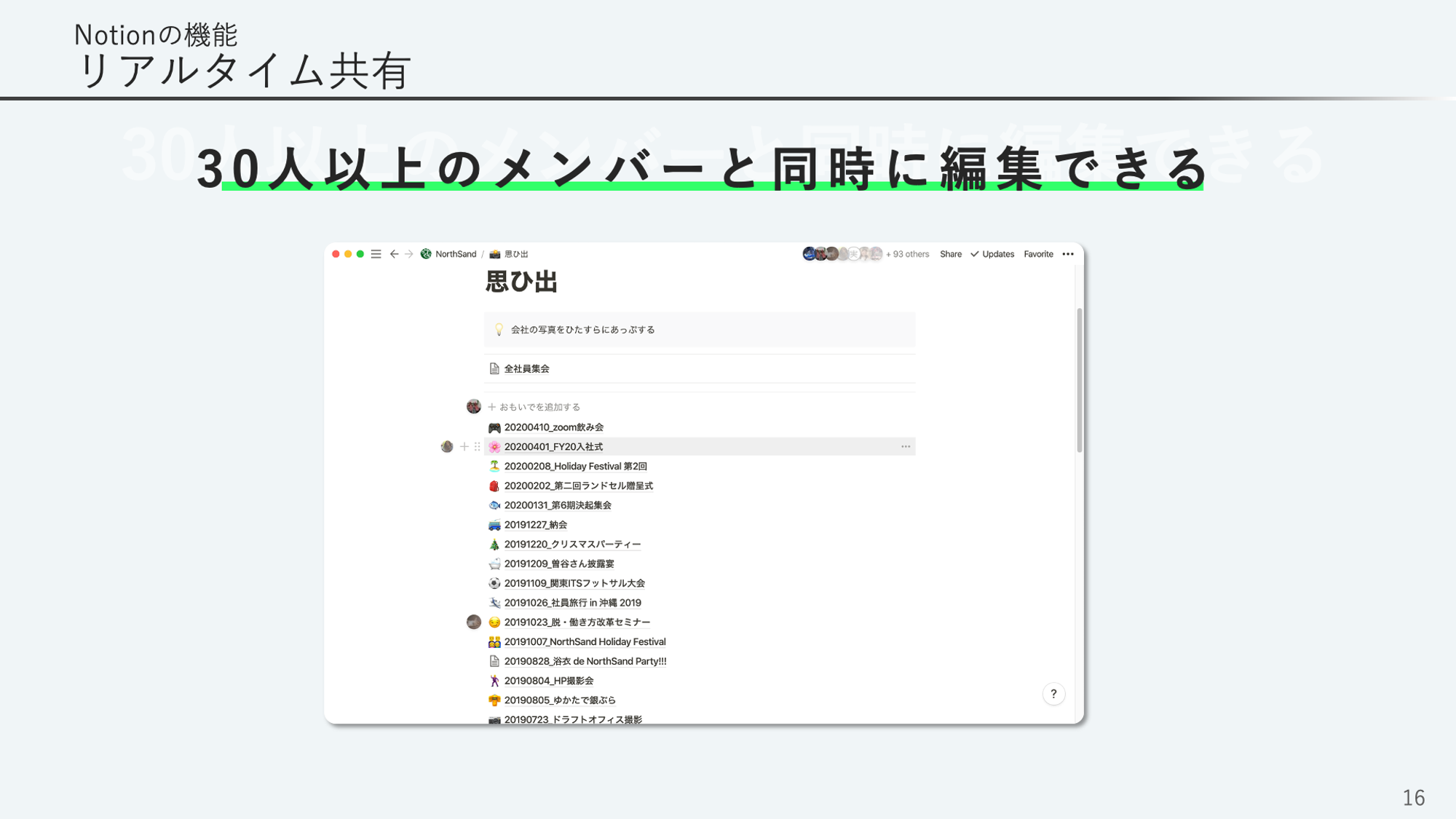Click the drag handle beside FY20入社式 row
This screenshot has height=819, width=1456.
click(477, 446)
